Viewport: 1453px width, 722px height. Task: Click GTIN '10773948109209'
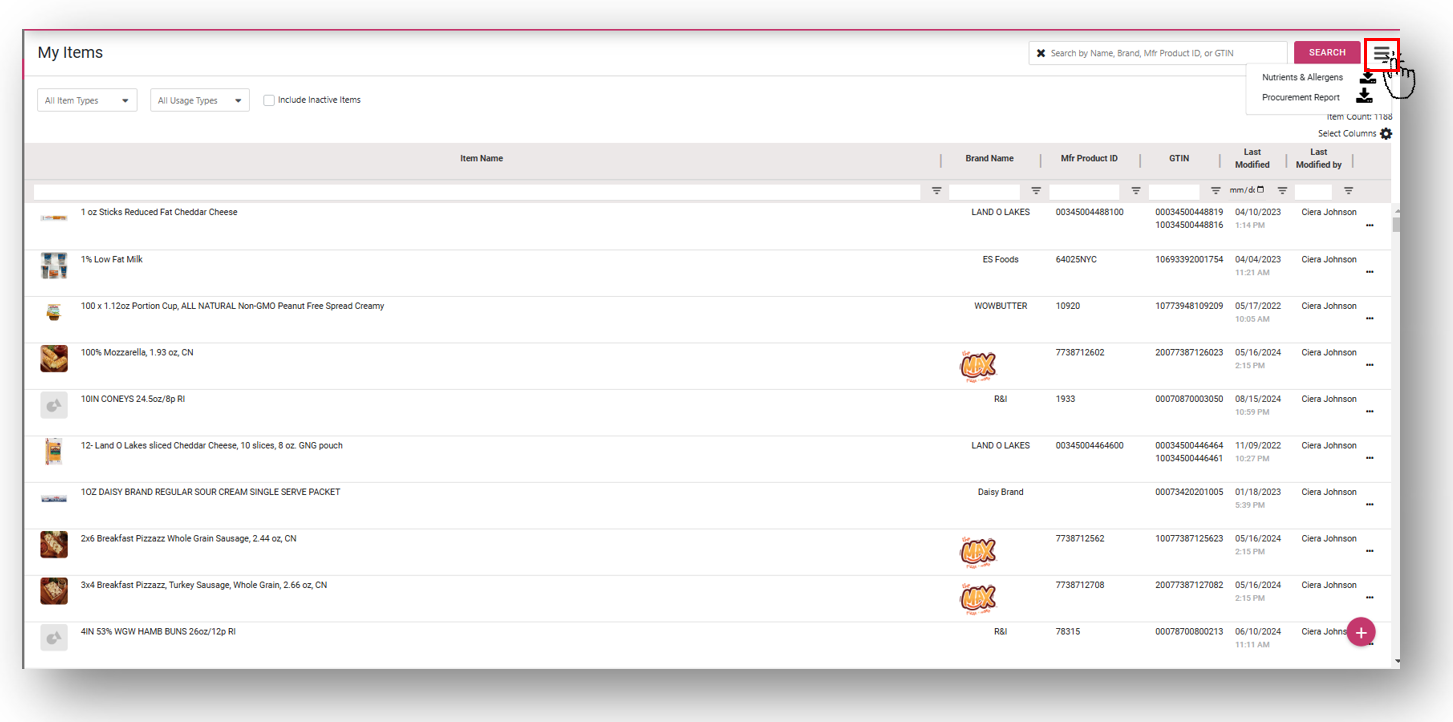(1189, 306)
